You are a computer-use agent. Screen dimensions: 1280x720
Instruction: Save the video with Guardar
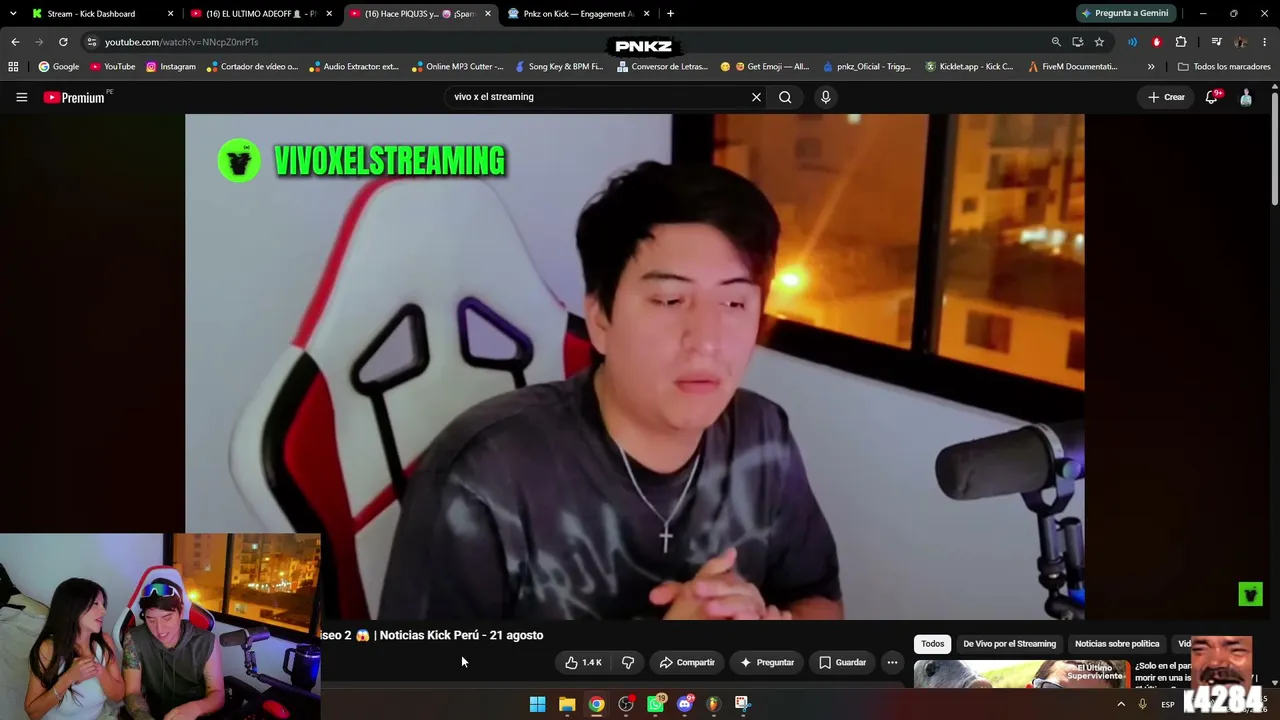pyautogui.click(x=842, y=662)
